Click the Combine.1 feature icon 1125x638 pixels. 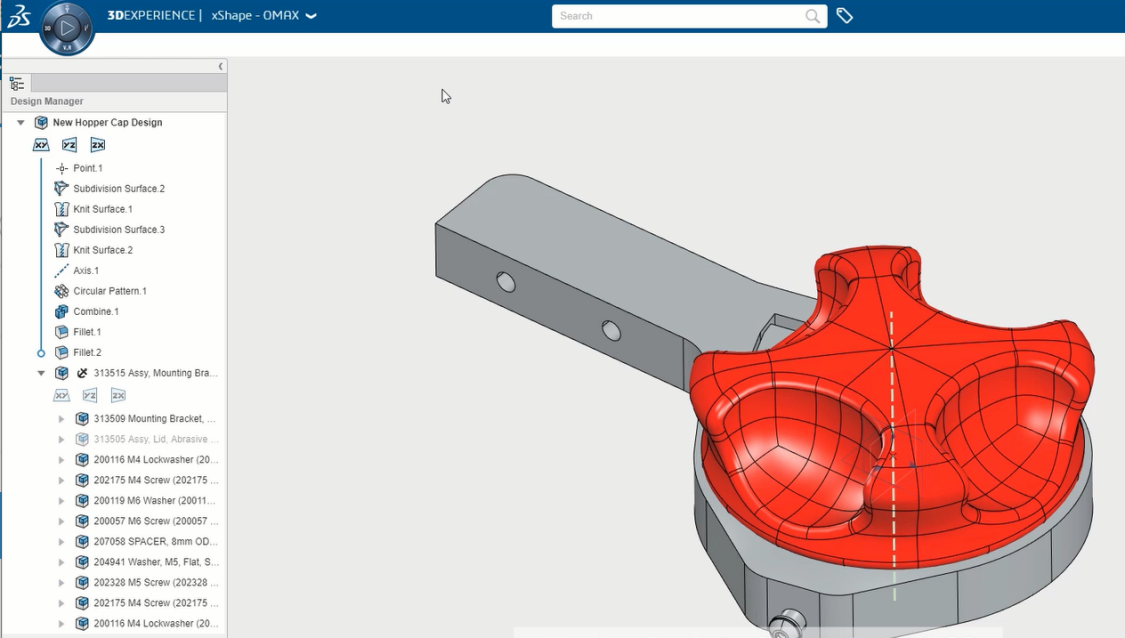coord(62,312)
